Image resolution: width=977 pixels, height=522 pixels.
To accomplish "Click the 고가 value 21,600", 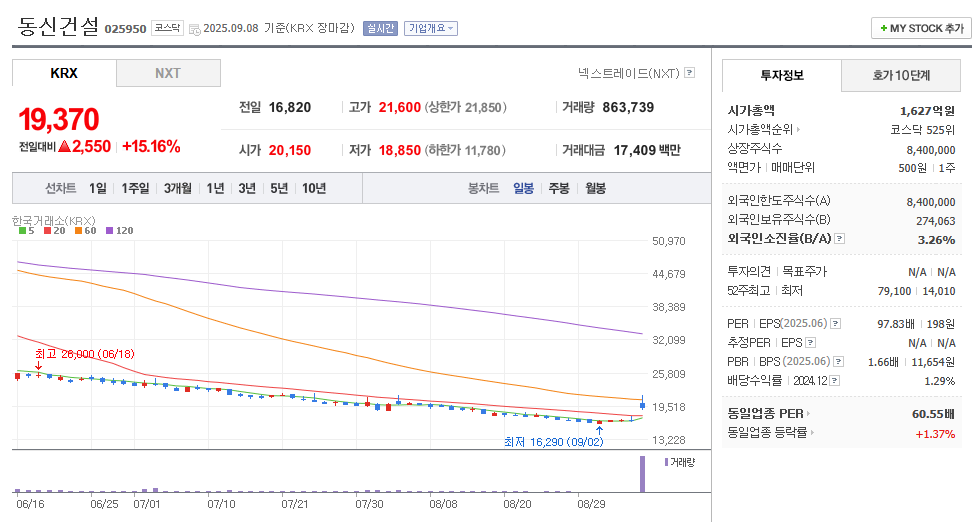I will (400, 107).
